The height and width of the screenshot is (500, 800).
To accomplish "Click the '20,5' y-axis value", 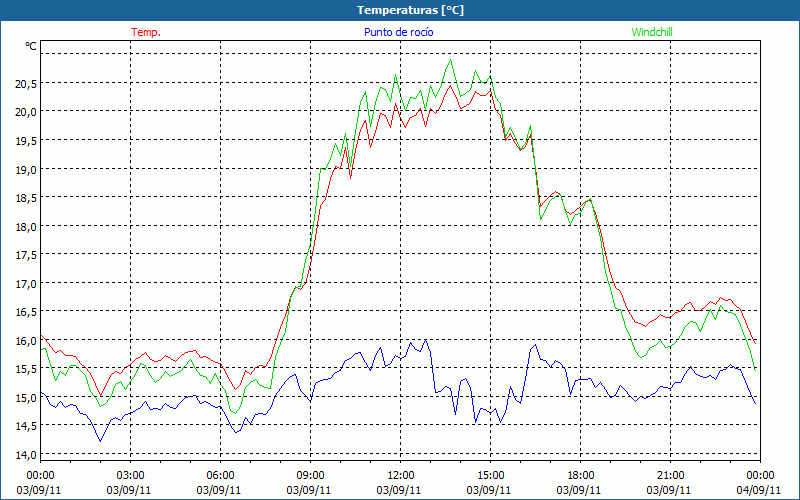I will [26, 84].
